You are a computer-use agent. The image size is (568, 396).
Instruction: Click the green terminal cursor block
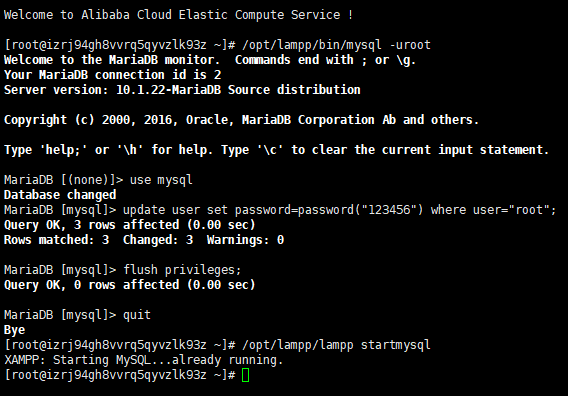pos(245,375)
